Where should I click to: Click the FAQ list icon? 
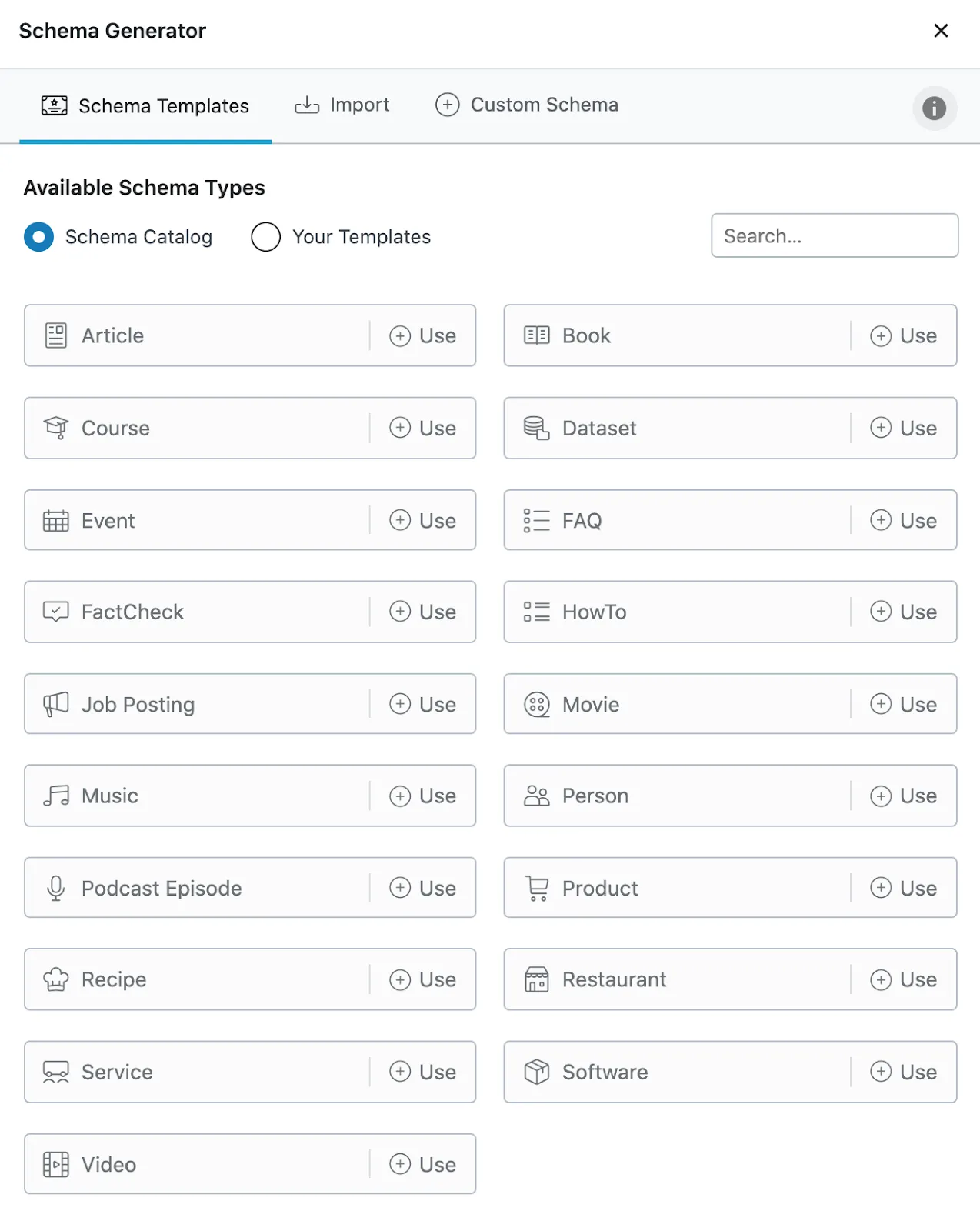coord(537,521)
